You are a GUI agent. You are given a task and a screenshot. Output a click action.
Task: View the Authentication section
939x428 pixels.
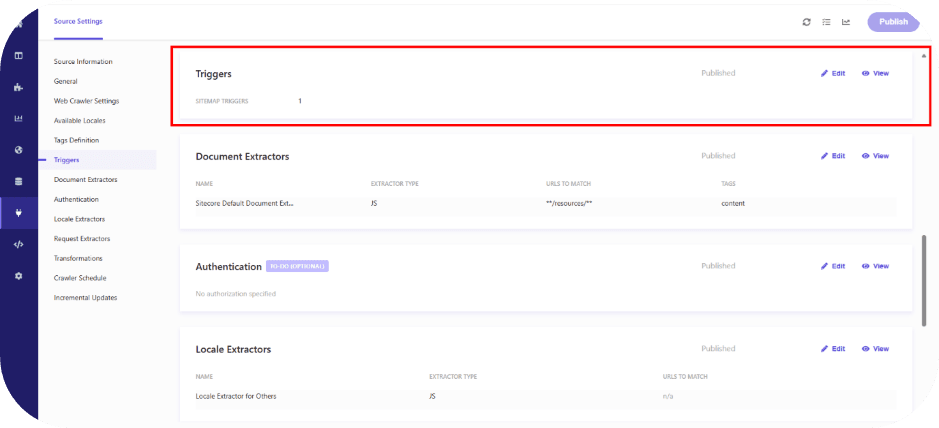[x=875, y=266]
